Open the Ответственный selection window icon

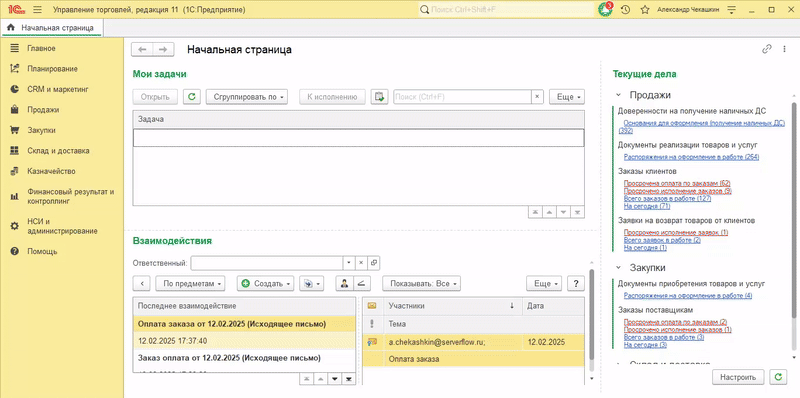(x=374, y=263)
